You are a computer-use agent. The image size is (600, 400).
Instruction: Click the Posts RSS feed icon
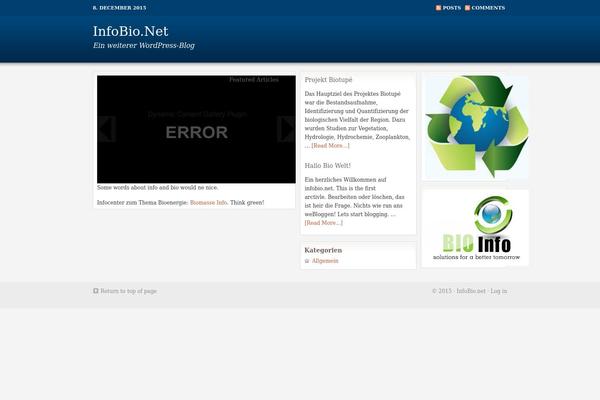[438, 8]
